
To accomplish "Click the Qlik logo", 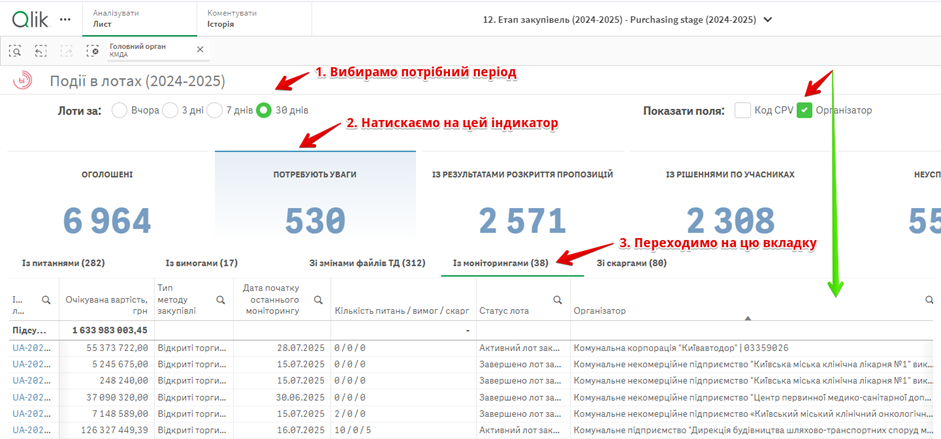I will (29, 19).
